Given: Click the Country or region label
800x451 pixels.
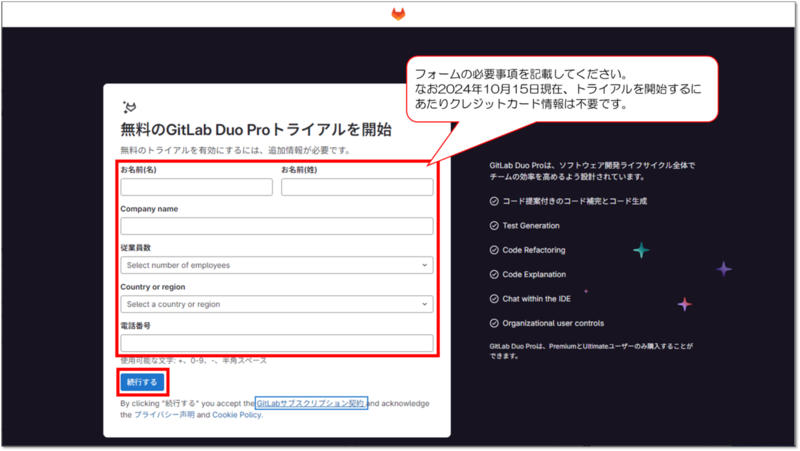Looking at the screenshot, I should [x=153, y=287].
